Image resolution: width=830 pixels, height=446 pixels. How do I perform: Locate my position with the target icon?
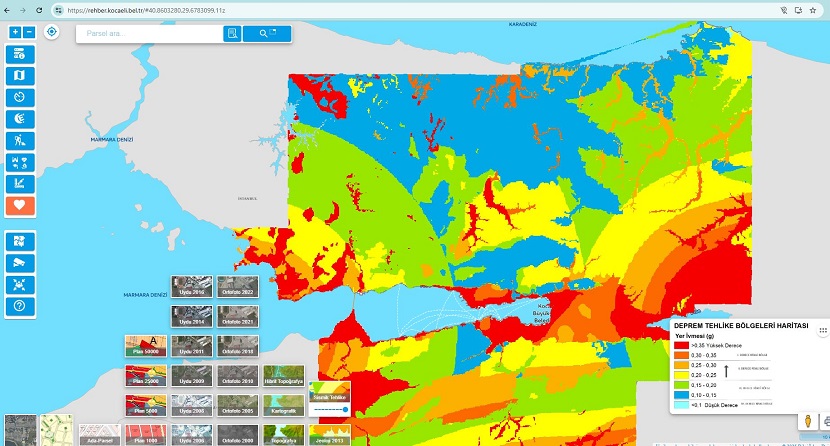[52, 32]
